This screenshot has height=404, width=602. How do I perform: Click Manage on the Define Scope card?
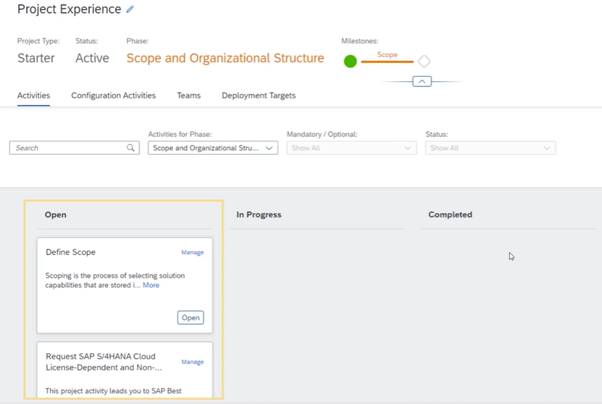[192, 253]
